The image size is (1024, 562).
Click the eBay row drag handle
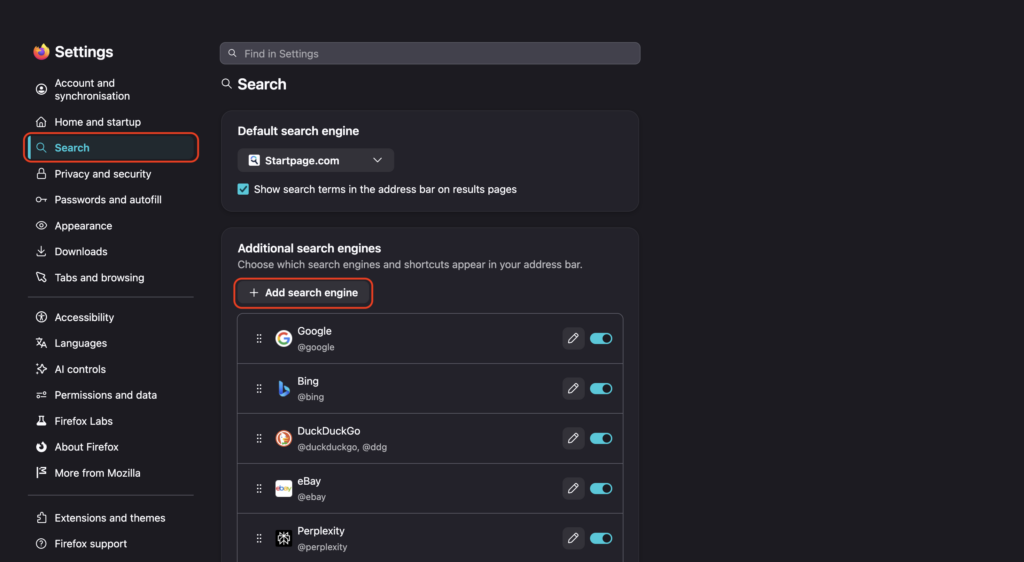click(x=259, y=488)
